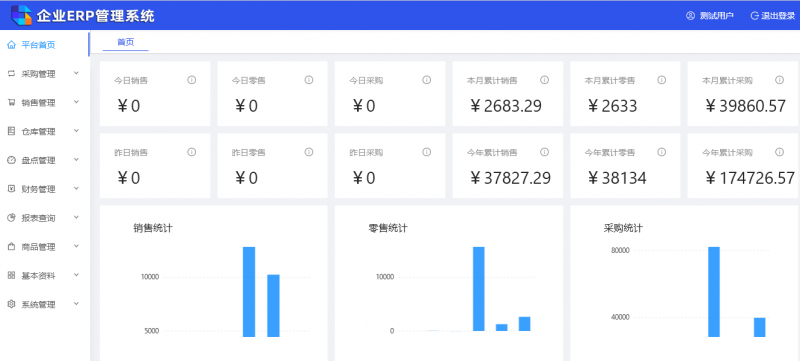Click tallest bar in 采购统计 chart

pyautogui.click(x=714, y=292)
